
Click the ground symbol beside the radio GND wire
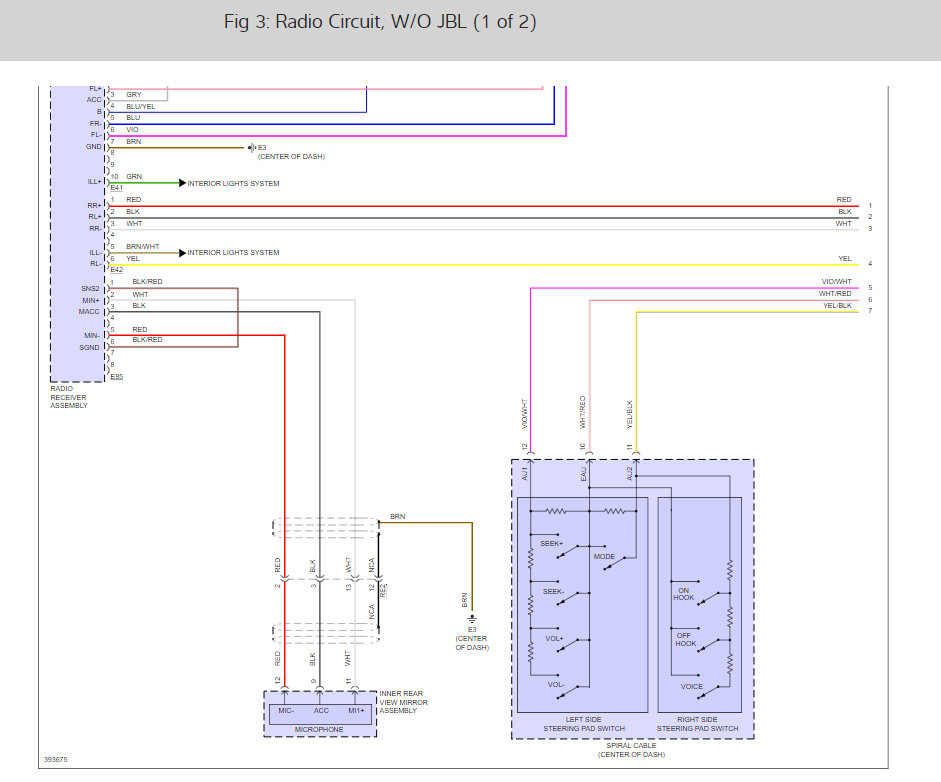pyautogui.click(x=252, y=148)
